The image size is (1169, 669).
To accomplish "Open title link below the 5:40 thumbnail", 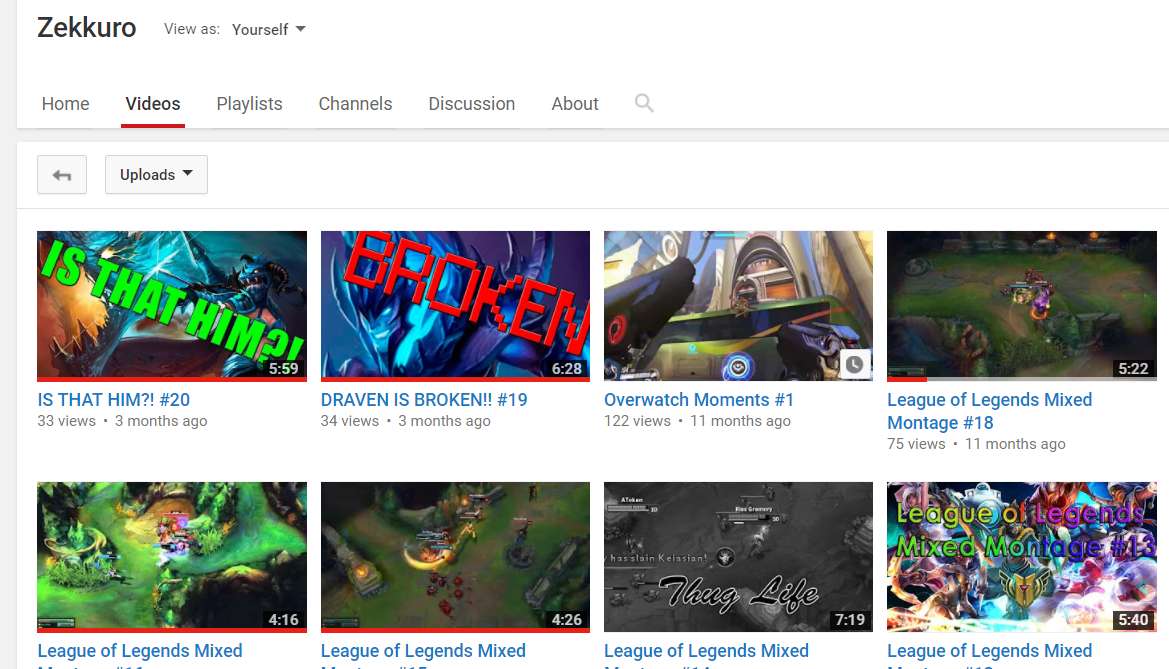I will 989,654.
